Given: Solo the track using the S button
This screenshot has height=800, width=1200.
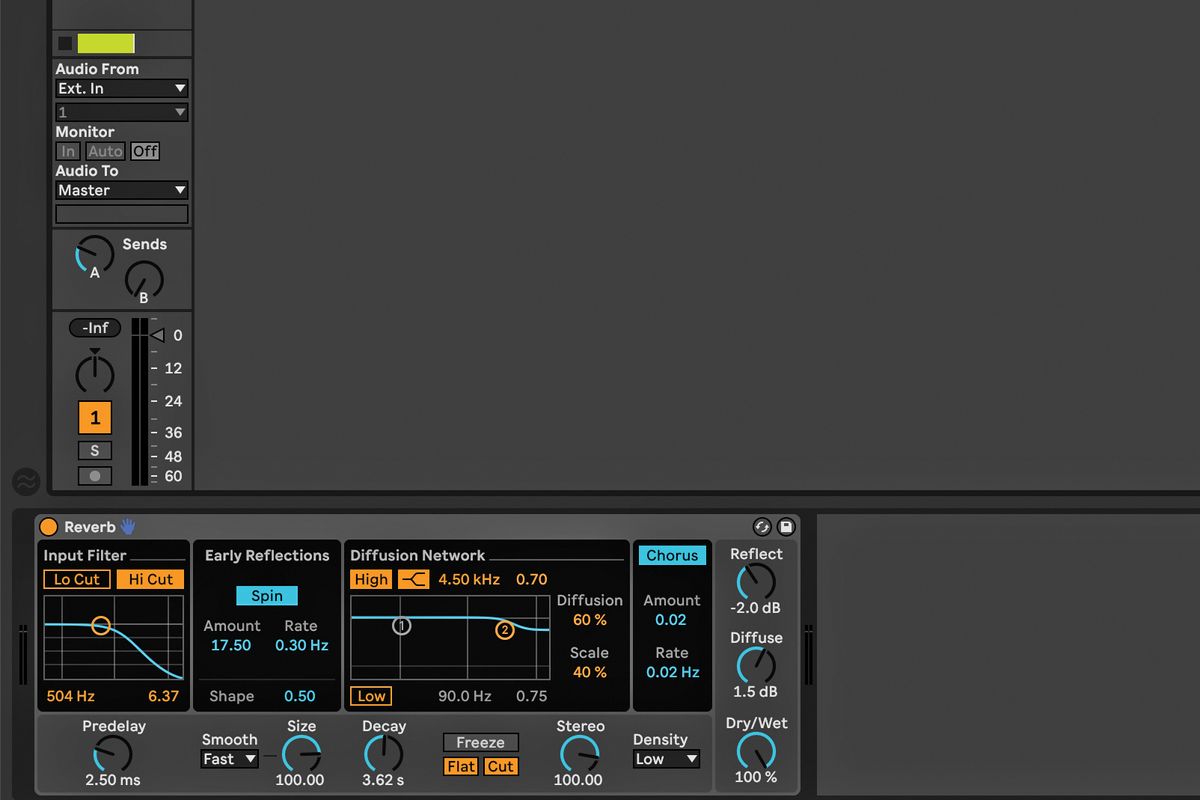Looking at the screenshot, I should tap(95, 450).
